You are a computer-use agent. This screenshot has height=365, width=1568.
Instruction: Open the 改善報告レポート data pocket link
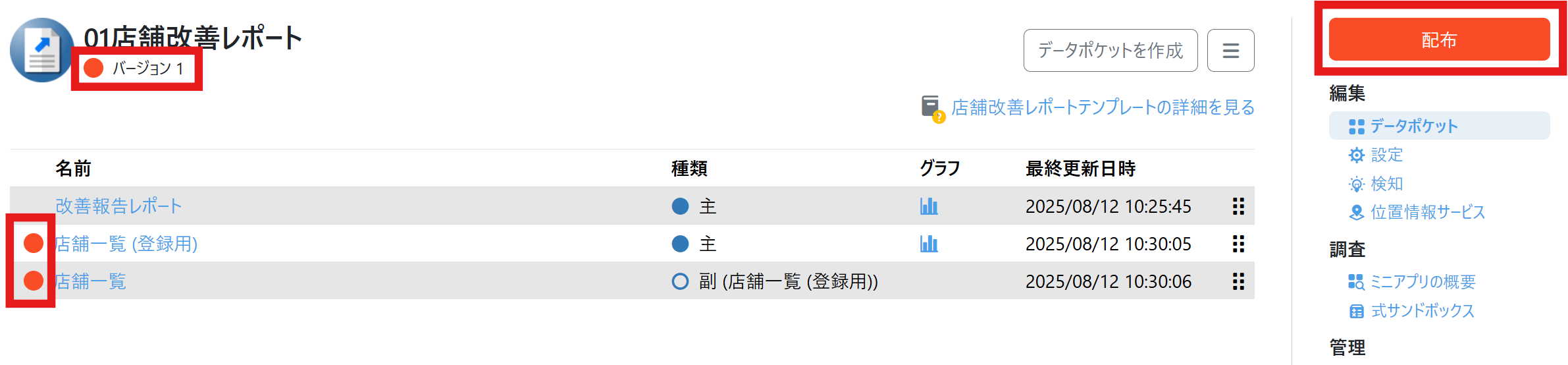(118, 206)
